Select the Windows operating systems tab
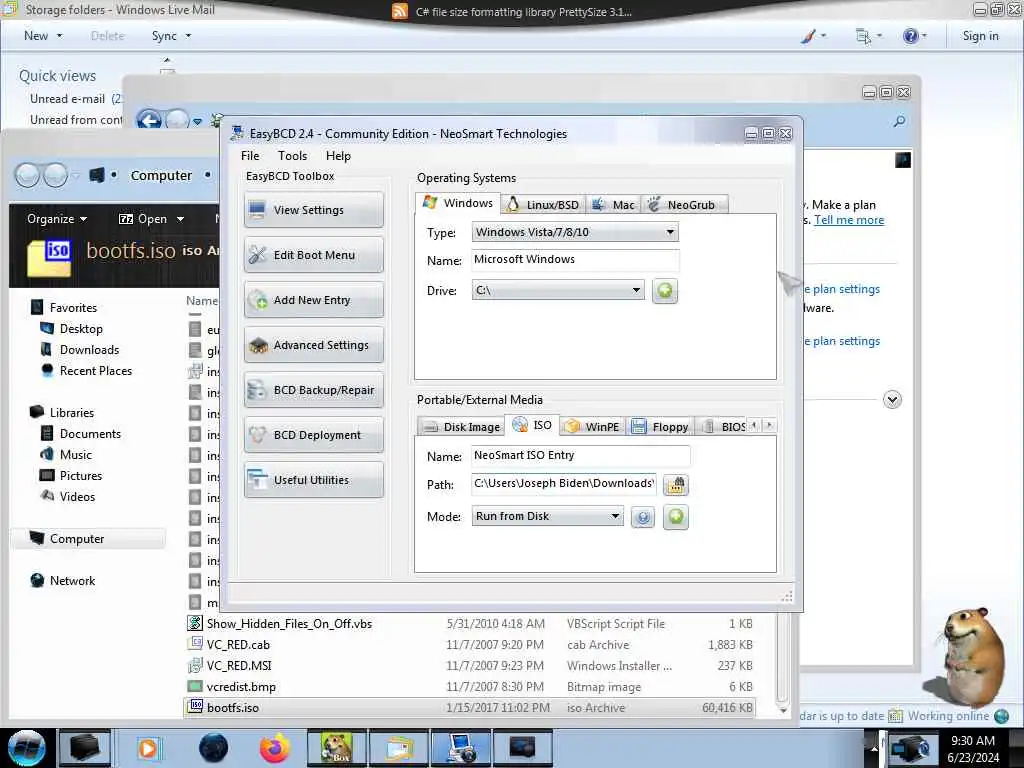This screenshot has height=768, width=1024. 458,202
